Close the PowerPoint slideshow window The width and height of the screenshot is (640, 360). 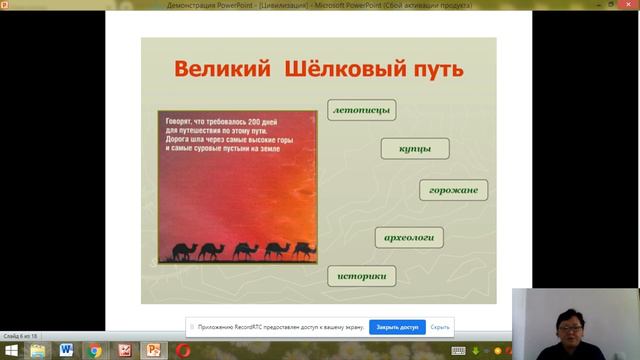pos(629,4)
